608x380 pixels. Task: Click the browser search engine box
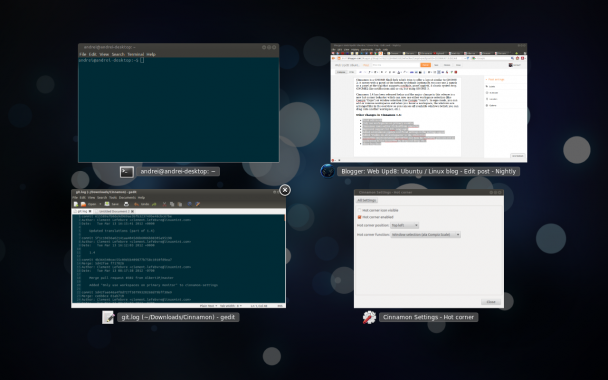[x=492, y=58]
